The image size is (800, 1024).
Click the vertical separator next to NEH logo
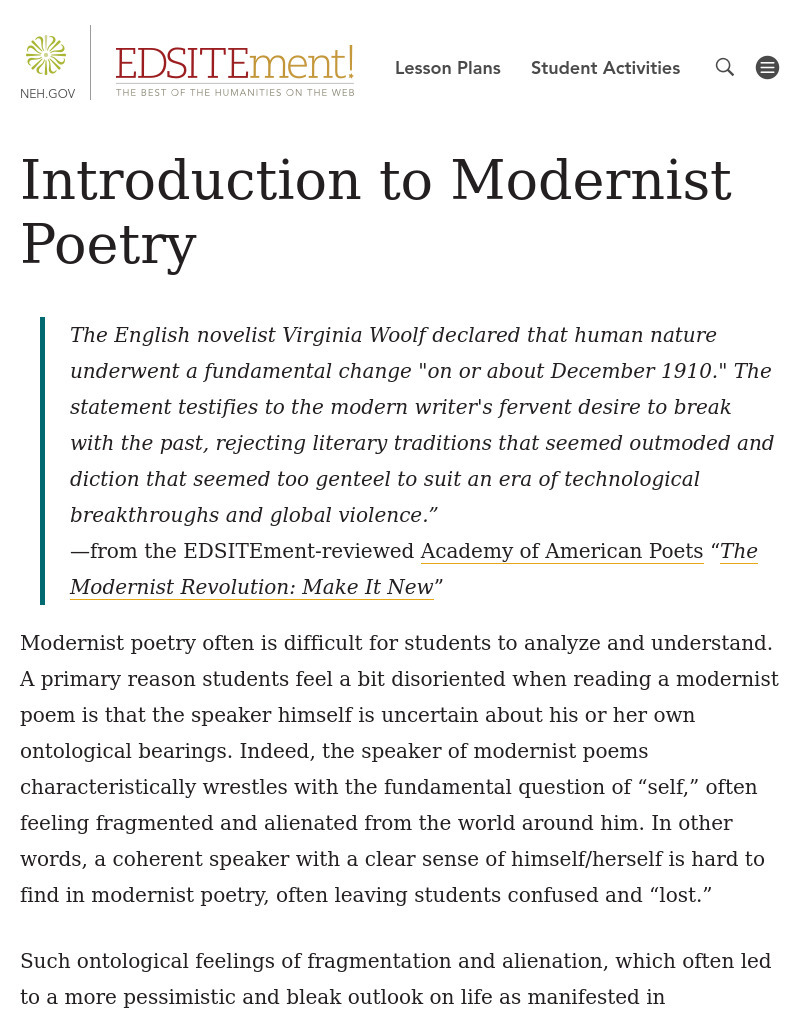click(x=91, y=62)
